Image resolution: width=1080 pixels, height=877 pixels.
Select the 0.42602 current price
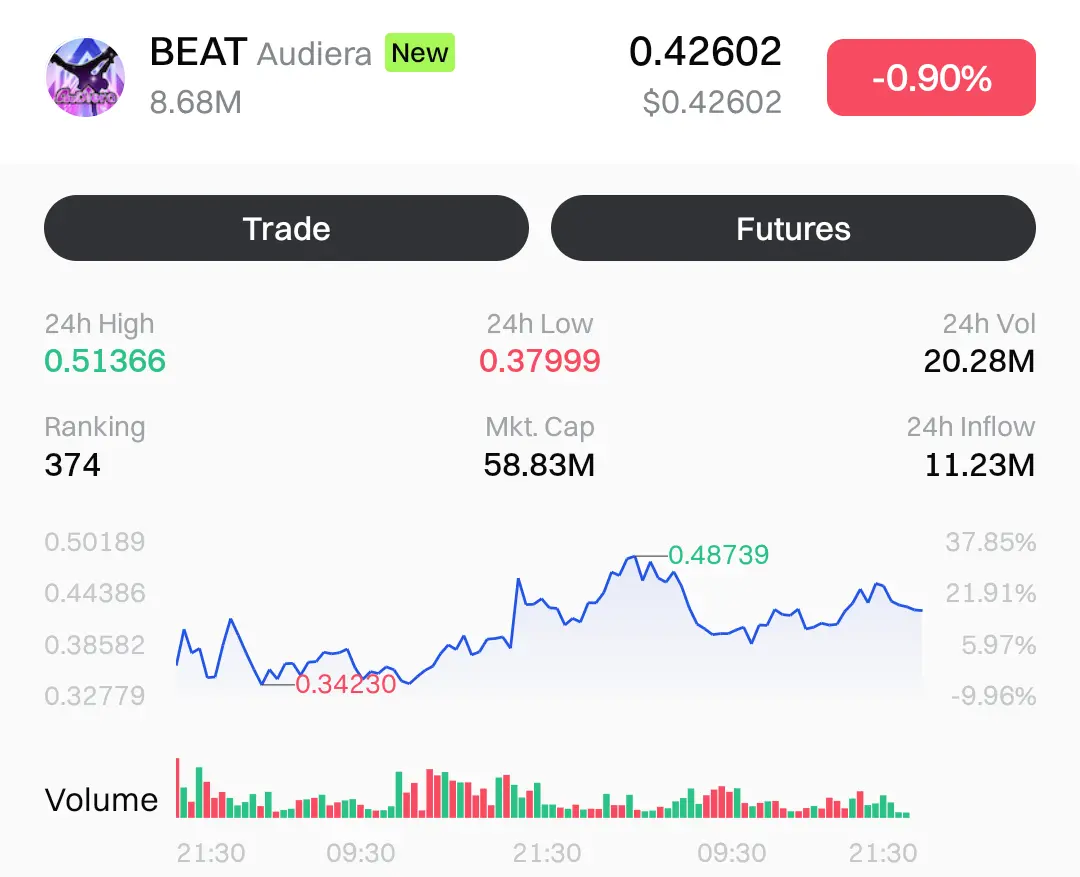click(x=705, y=52)
